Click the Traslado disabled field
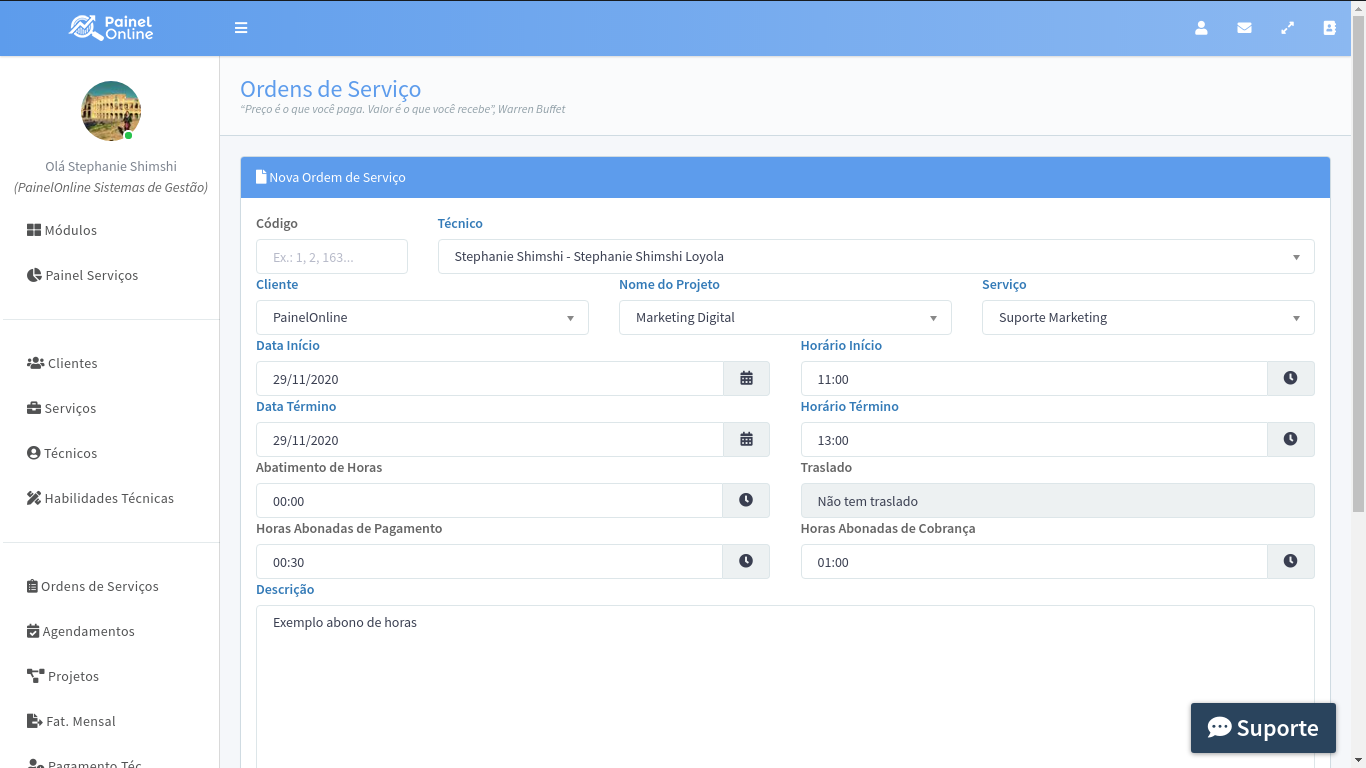 pyautogui.click(x=1058, y=501)
